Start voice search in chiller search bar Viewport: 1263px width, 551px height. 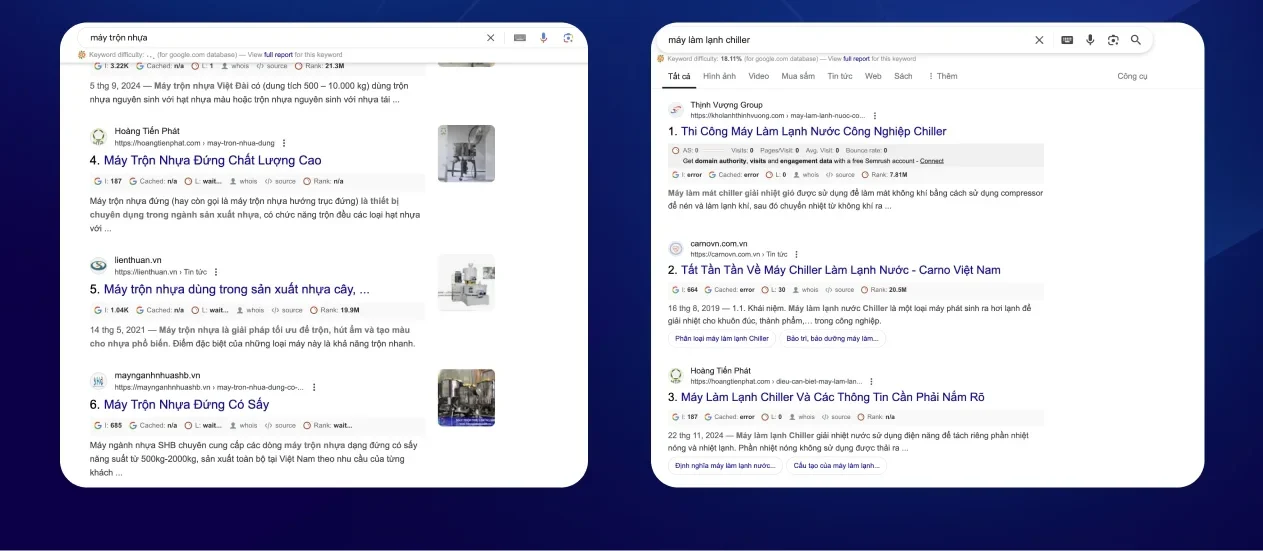[x=1091, y=40]
